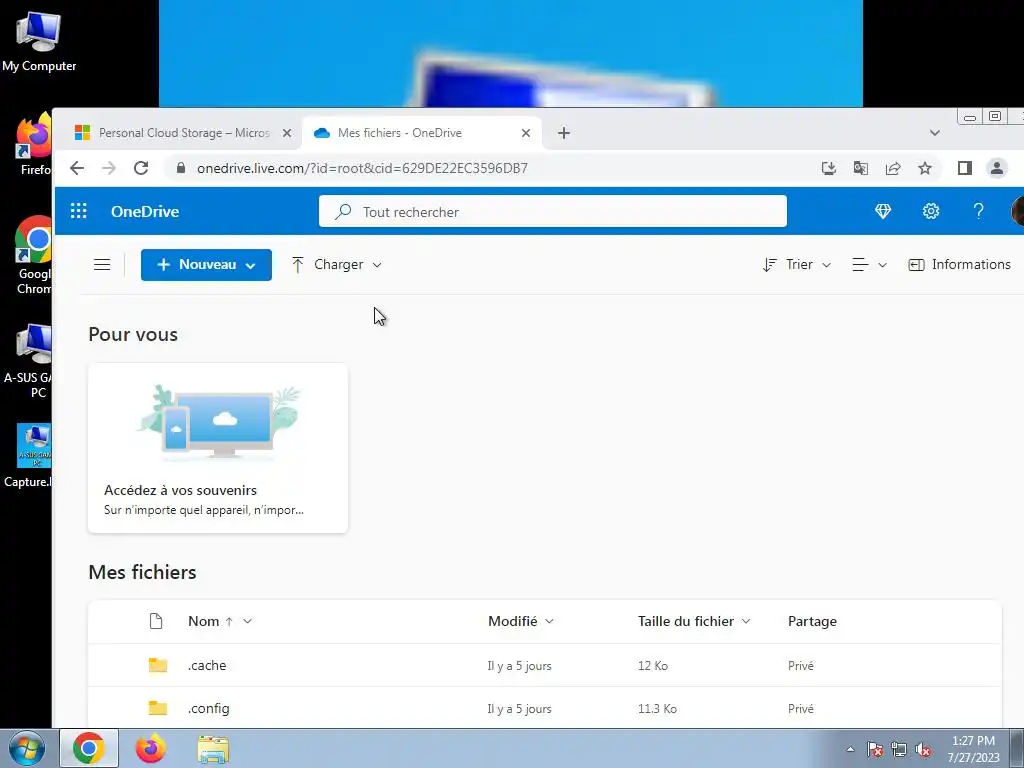
Task: Select the Mes fichiers - OneDrive tab
Action: pyautogui.click(x=421, y=133)
